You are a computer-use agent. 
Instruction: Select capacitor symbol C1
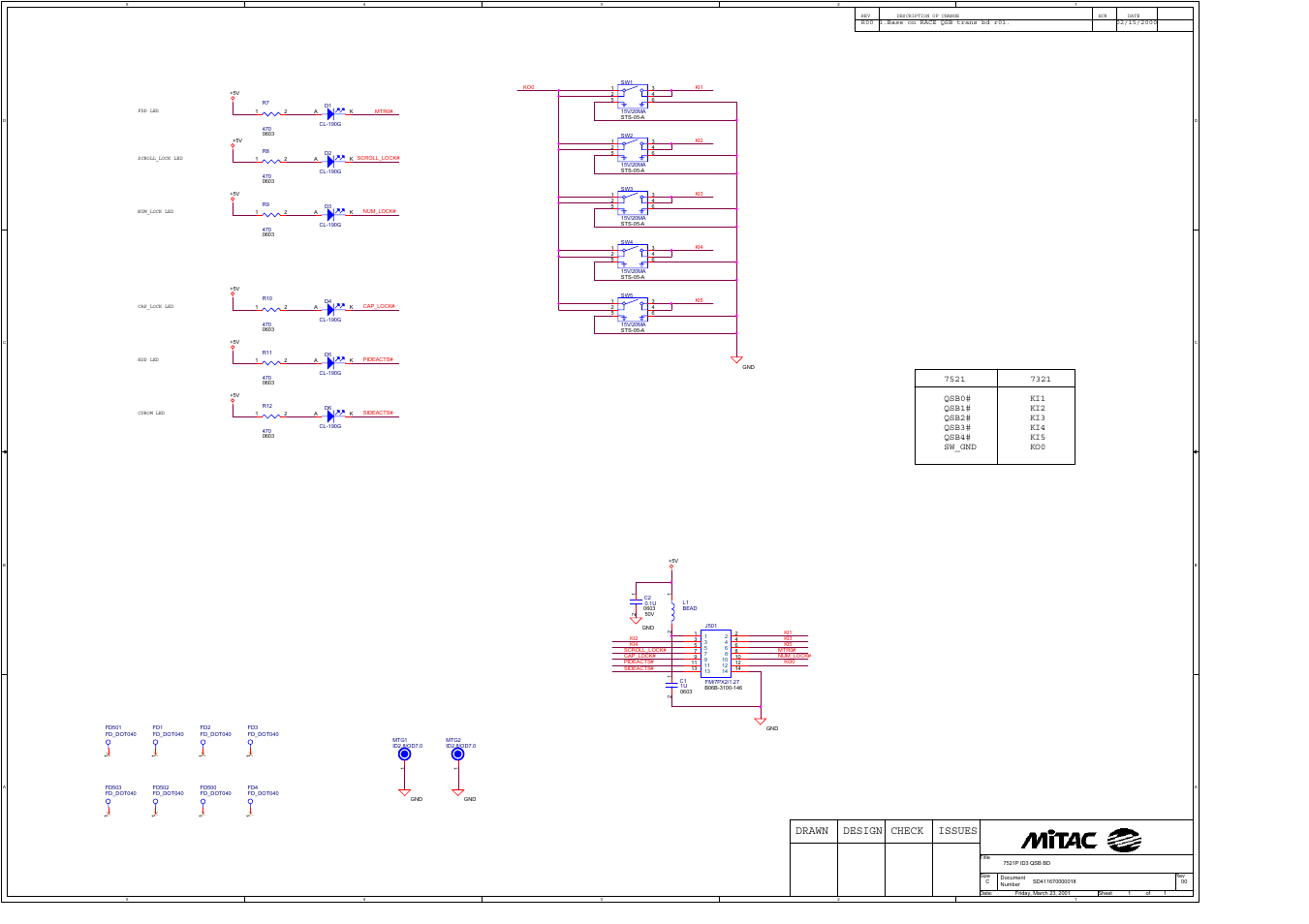click(671, 685)
